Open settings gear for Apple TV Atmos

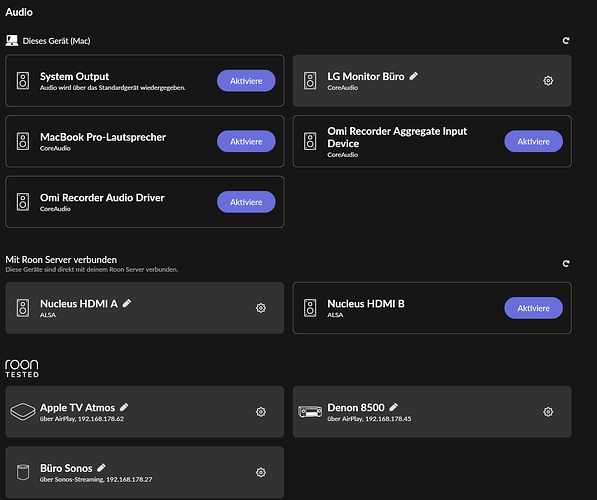[261, 412]
